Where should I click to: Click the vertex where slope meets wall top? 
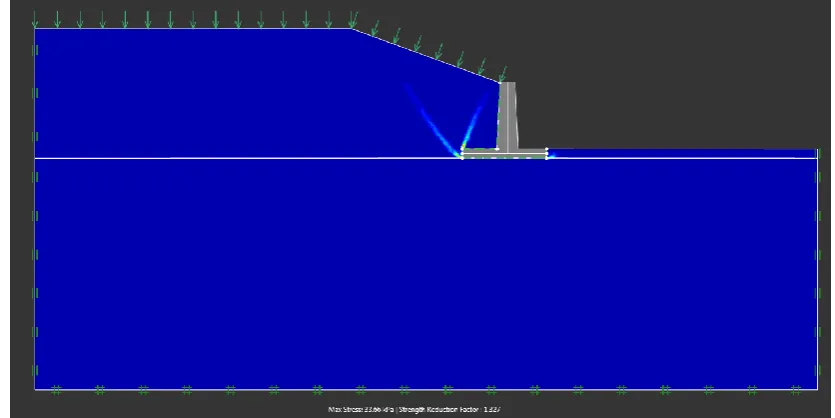(x=500, y=82)
